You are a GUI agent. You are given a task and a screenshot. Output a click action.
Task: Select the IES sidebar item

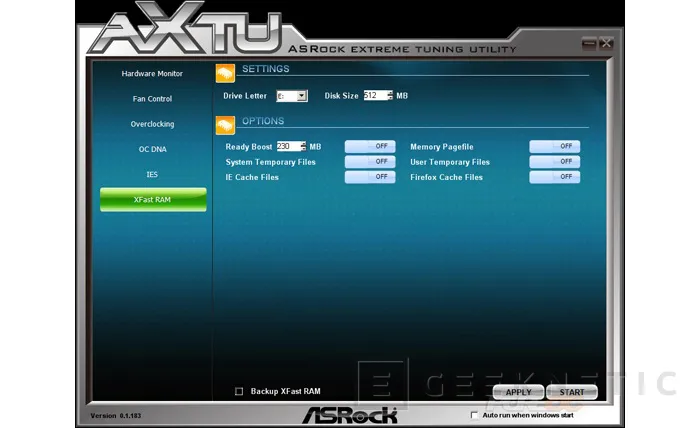pyautogui.click(x=152, y=175)
